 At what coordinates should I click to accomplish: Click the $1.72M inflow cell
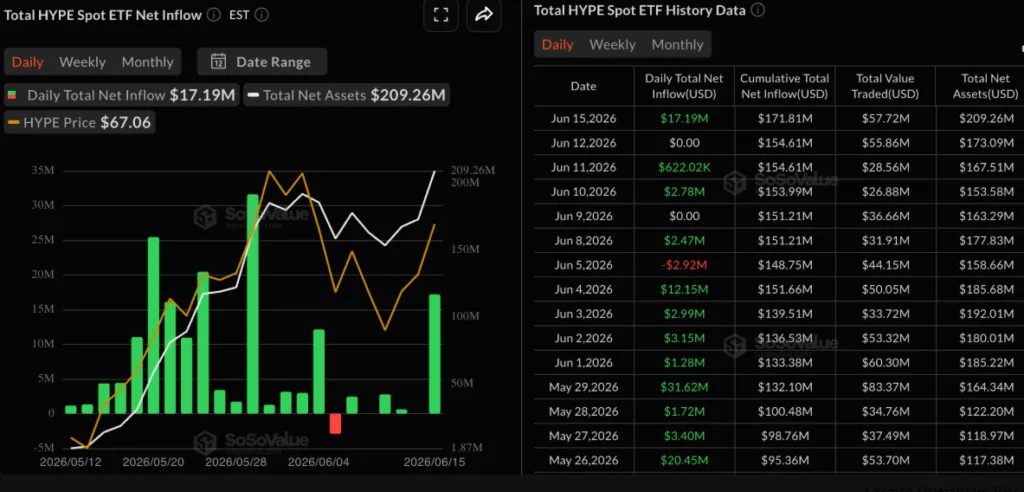coord(684,412)
